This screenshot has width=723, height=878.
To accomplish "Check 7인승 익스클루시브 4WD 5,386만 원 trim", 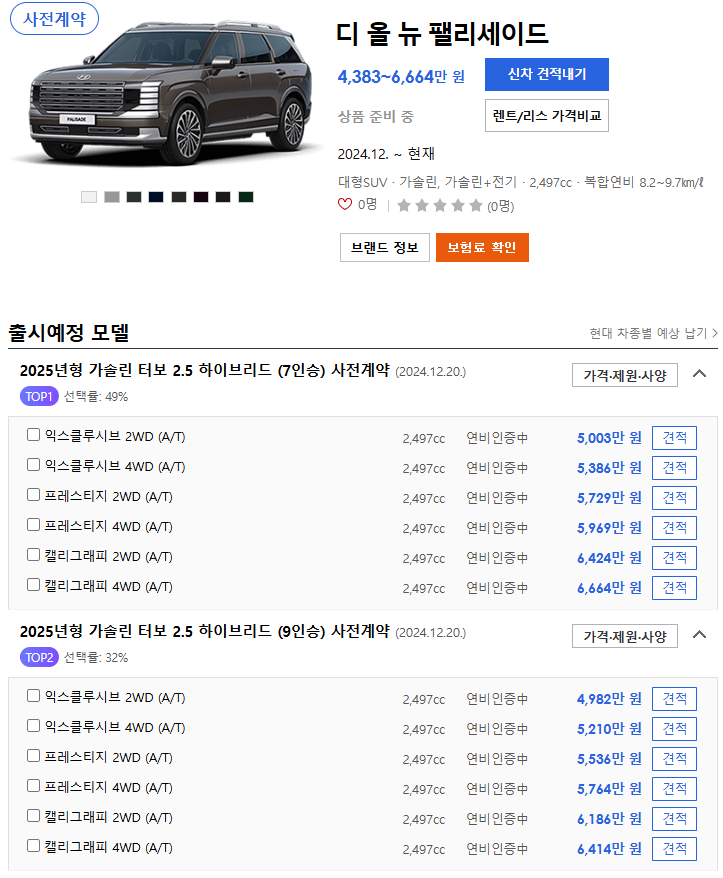I will (x=34, y=465).
